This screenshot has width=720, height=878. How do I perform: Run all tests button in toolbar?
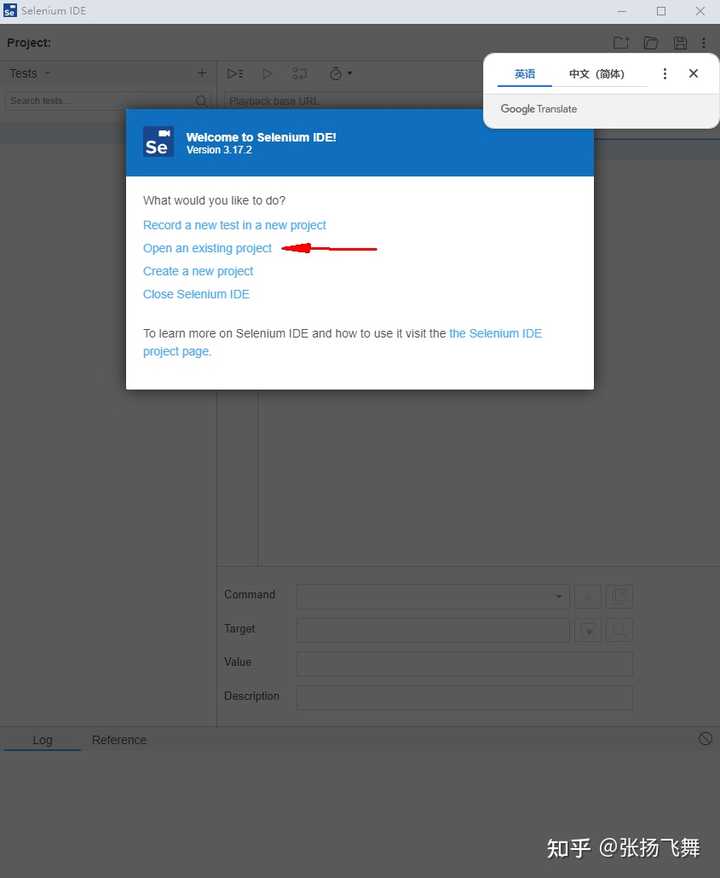(x=235, y=73)
